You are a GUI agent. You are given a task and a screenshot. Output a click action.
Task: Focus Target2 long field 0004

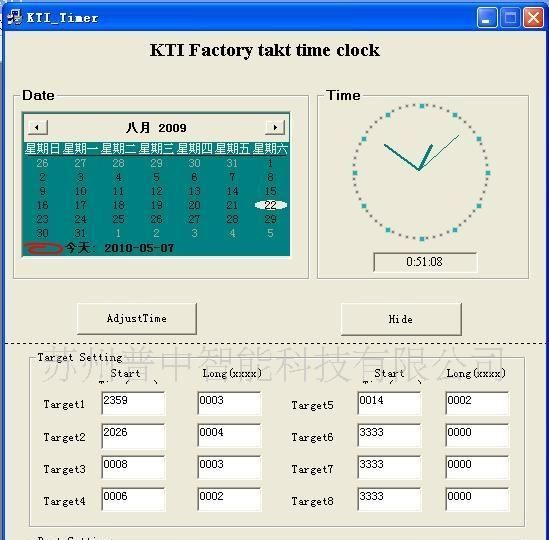(x=229, y=435)
